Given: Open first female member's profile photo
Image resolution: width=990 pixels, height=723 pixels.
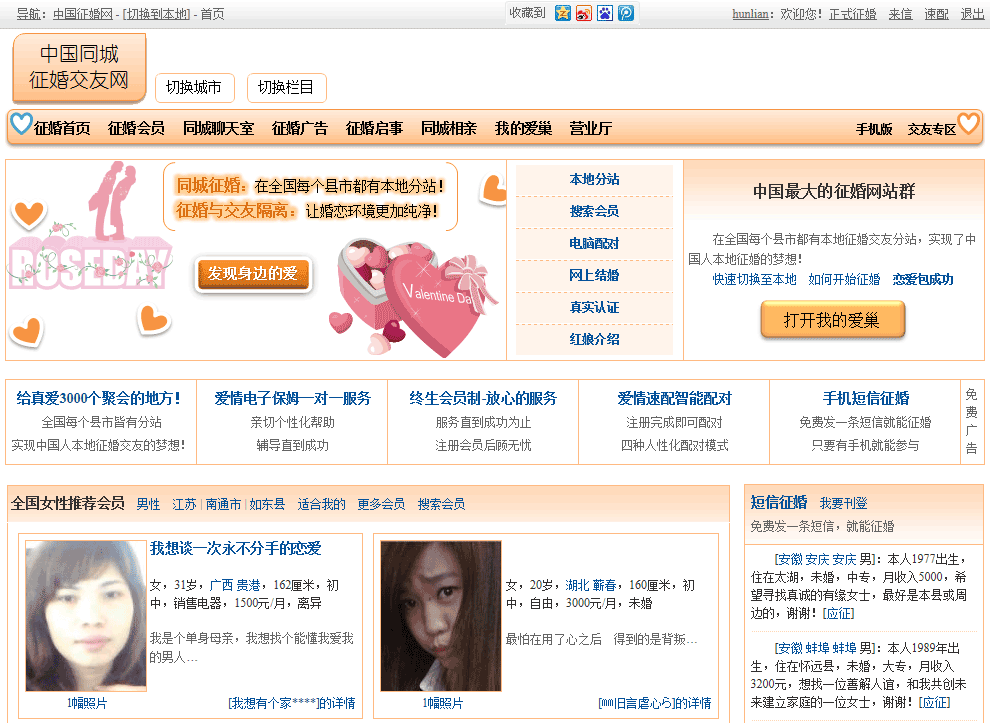Looking at the screenshot, I should [x=72, y=615].
